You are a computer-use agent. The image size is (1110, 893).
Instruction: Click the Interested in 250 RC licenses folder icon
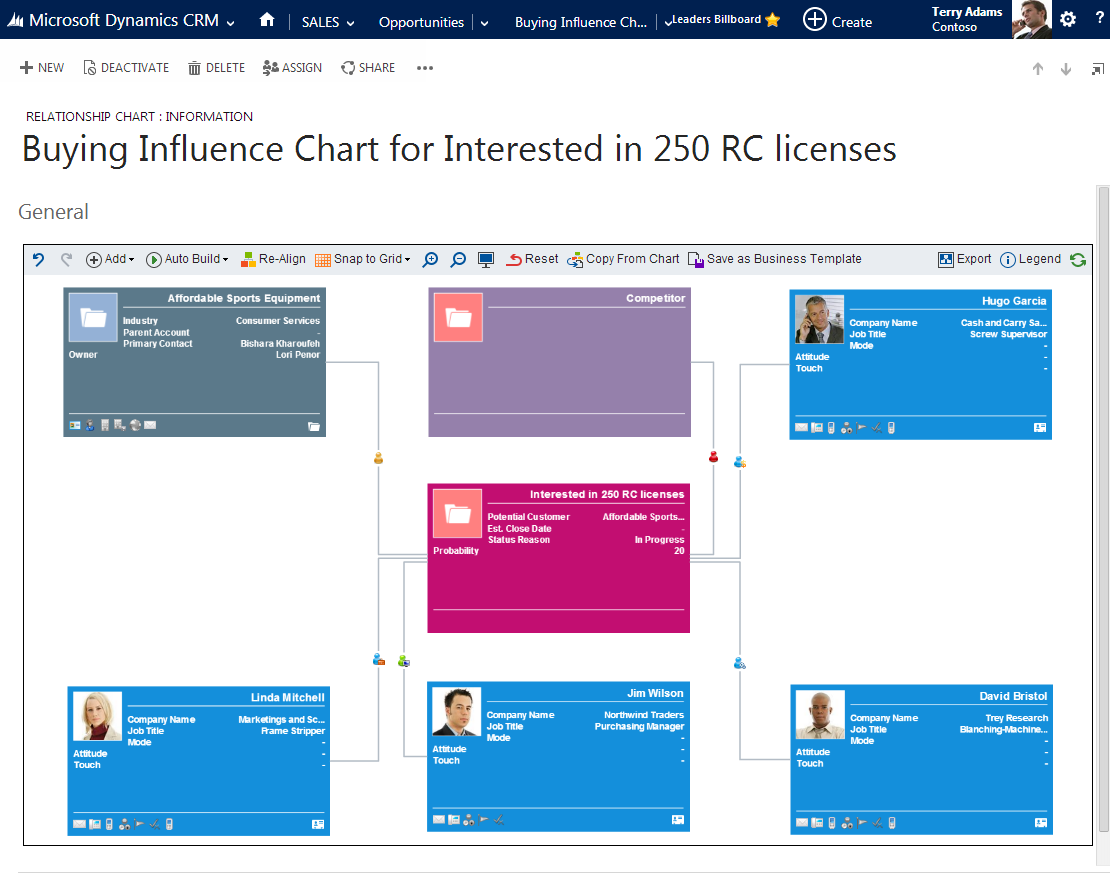tap(457, 513)
